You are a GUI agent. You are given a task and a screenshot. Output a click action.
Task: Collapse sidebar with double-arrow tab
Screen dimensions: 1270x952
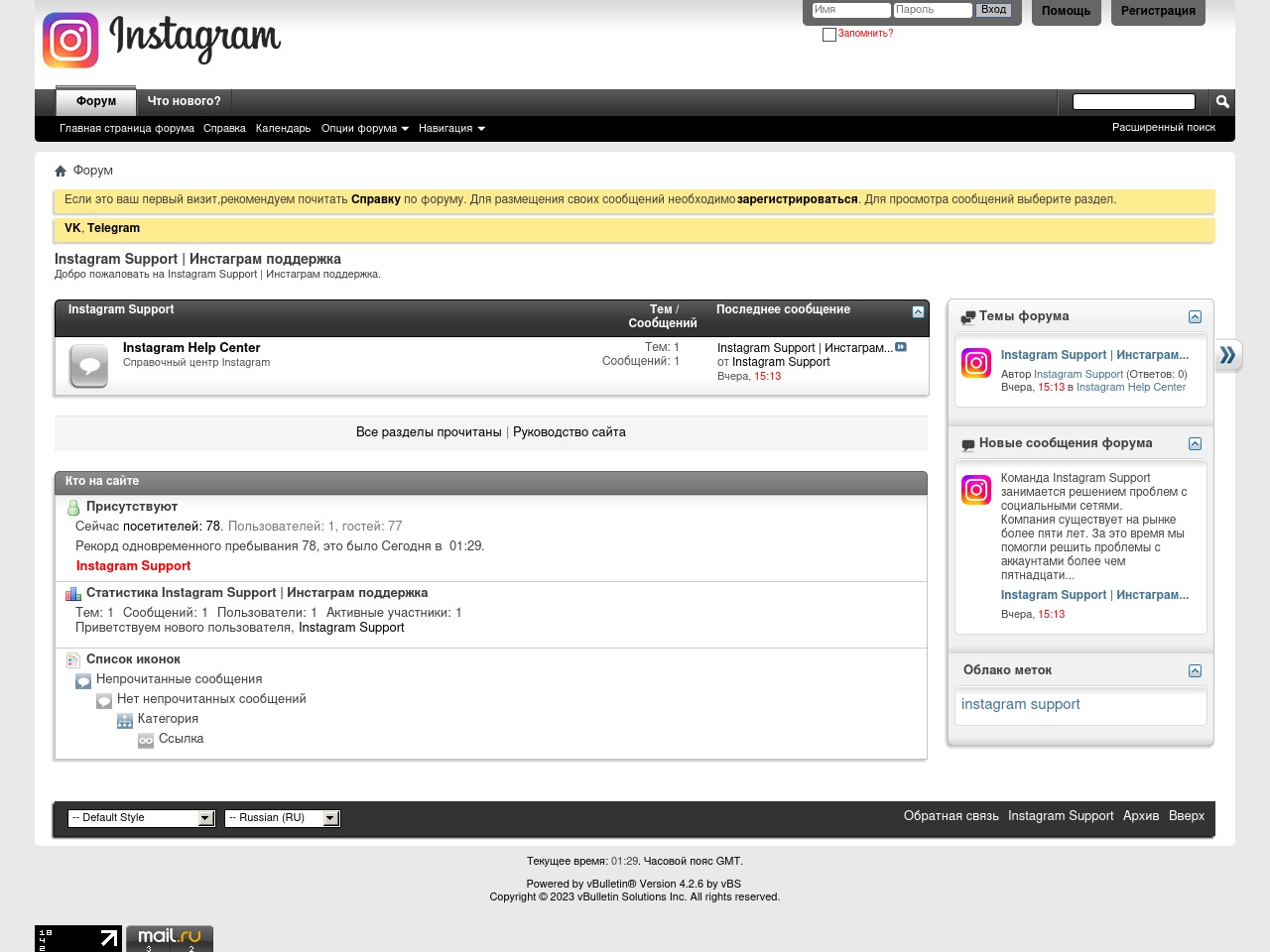coord(1228,355)
